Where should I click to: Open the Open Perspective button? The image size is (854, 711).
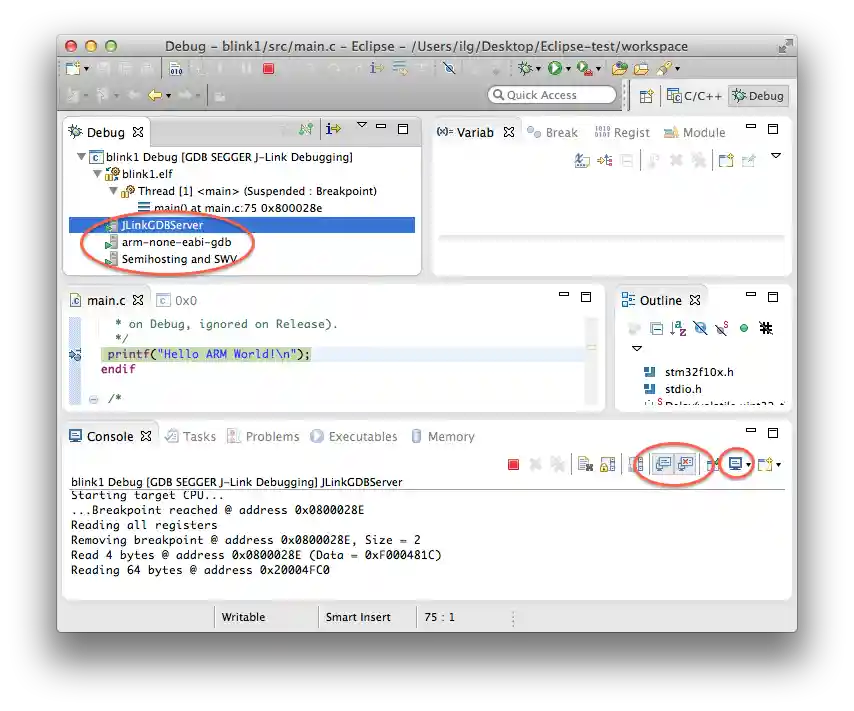646,96
